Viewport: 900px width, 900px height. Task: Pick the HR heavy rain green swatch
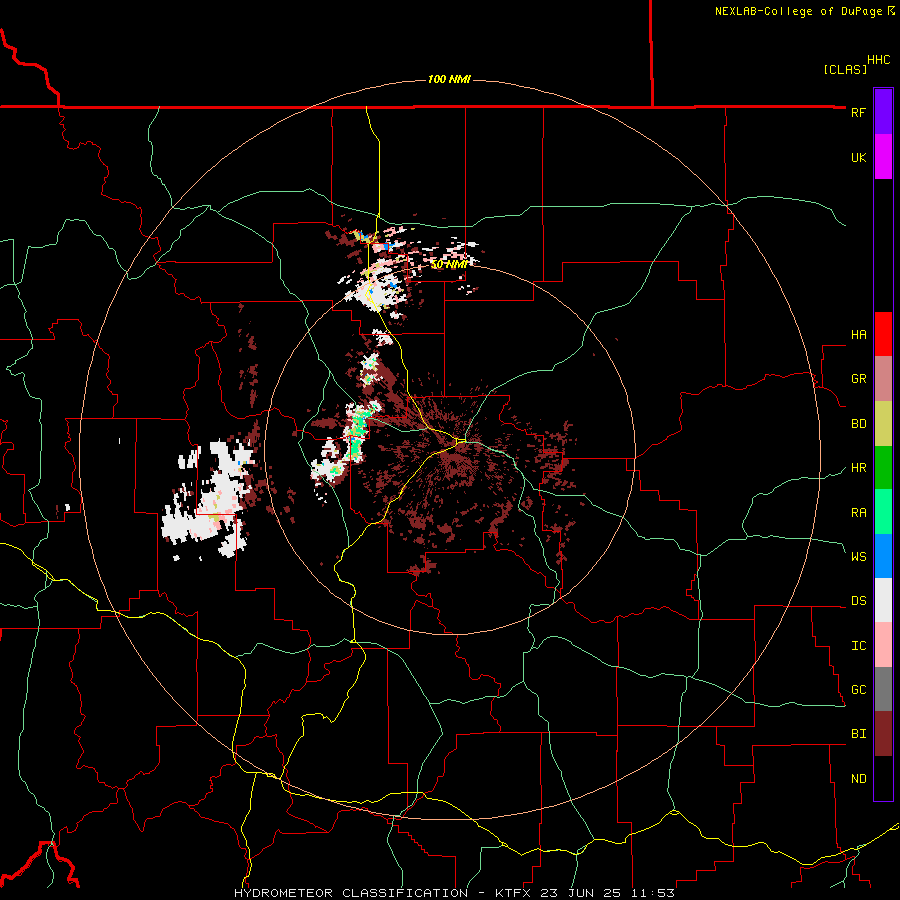point(883,468)
